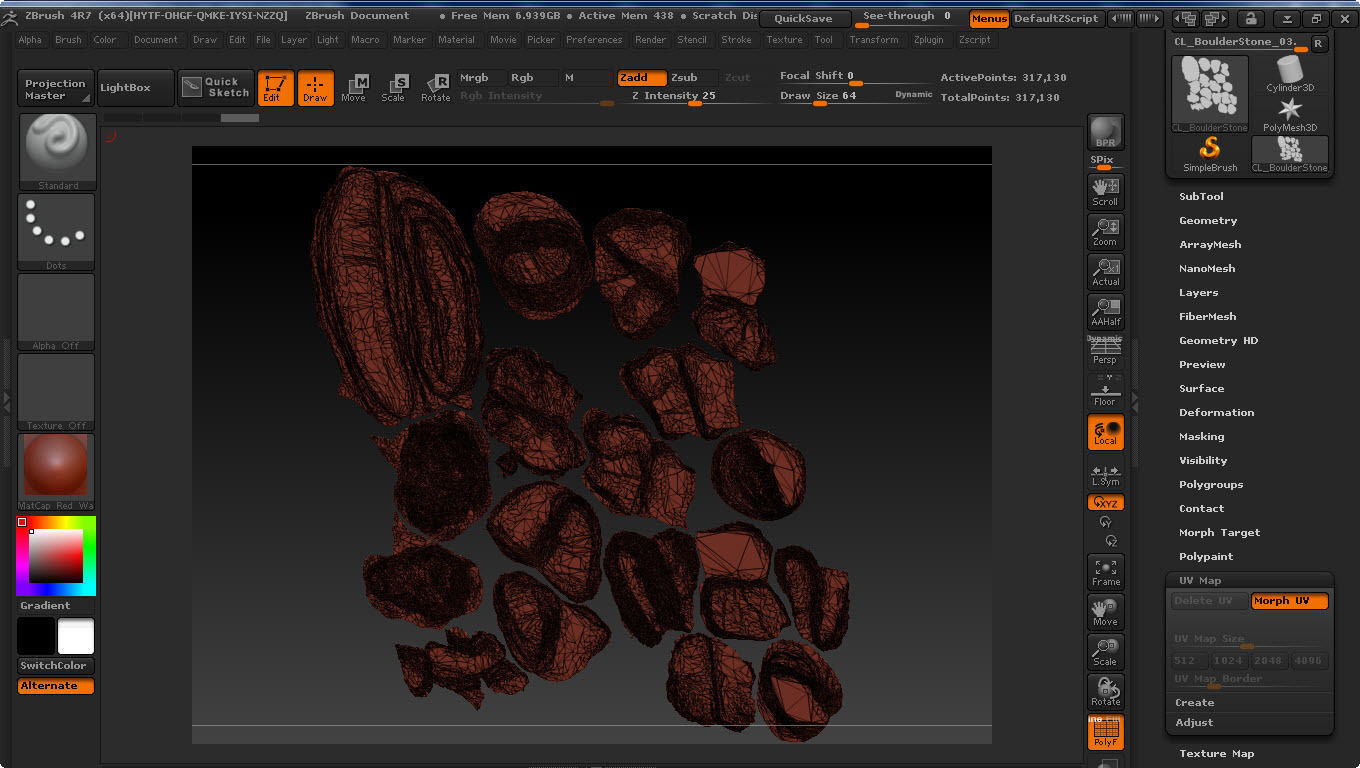The image size is (1360, 768).
Task: Open the Alpha menu
Action: [x=30, y=40]
